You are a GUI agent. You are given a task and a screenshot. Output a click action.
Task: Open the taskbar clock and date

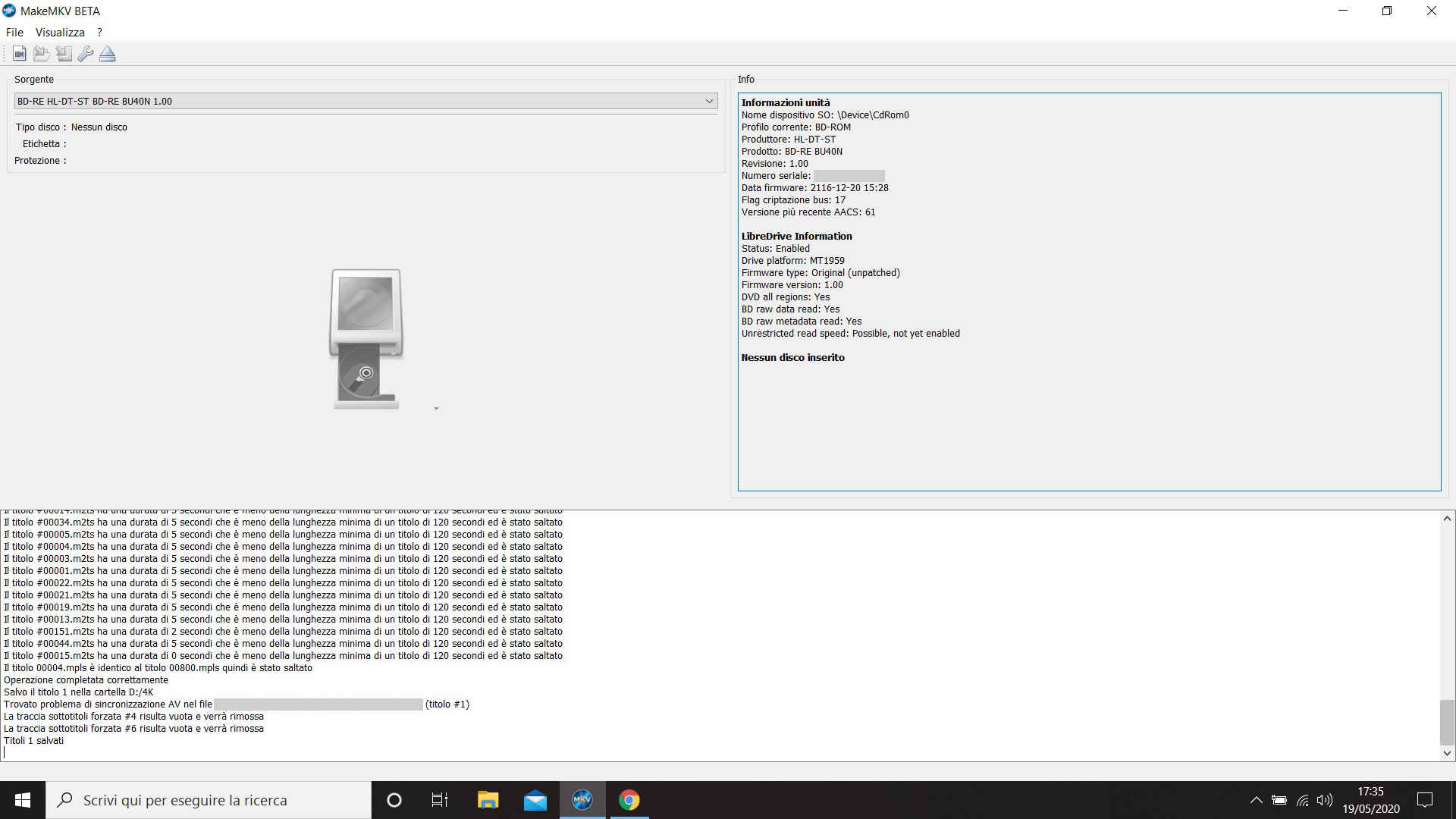point(1371,800)
